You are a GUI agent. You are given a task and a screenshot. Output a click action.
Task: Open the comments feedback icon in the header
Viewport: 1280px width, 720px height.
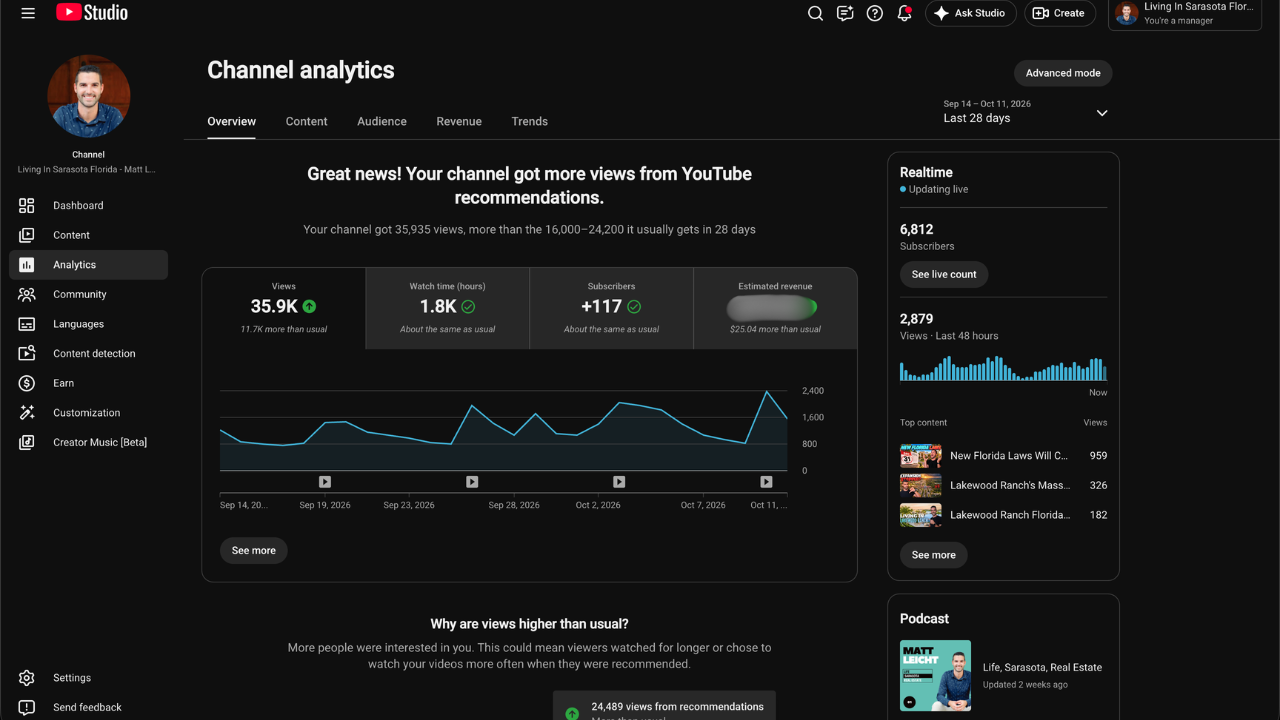click(845, 13)
